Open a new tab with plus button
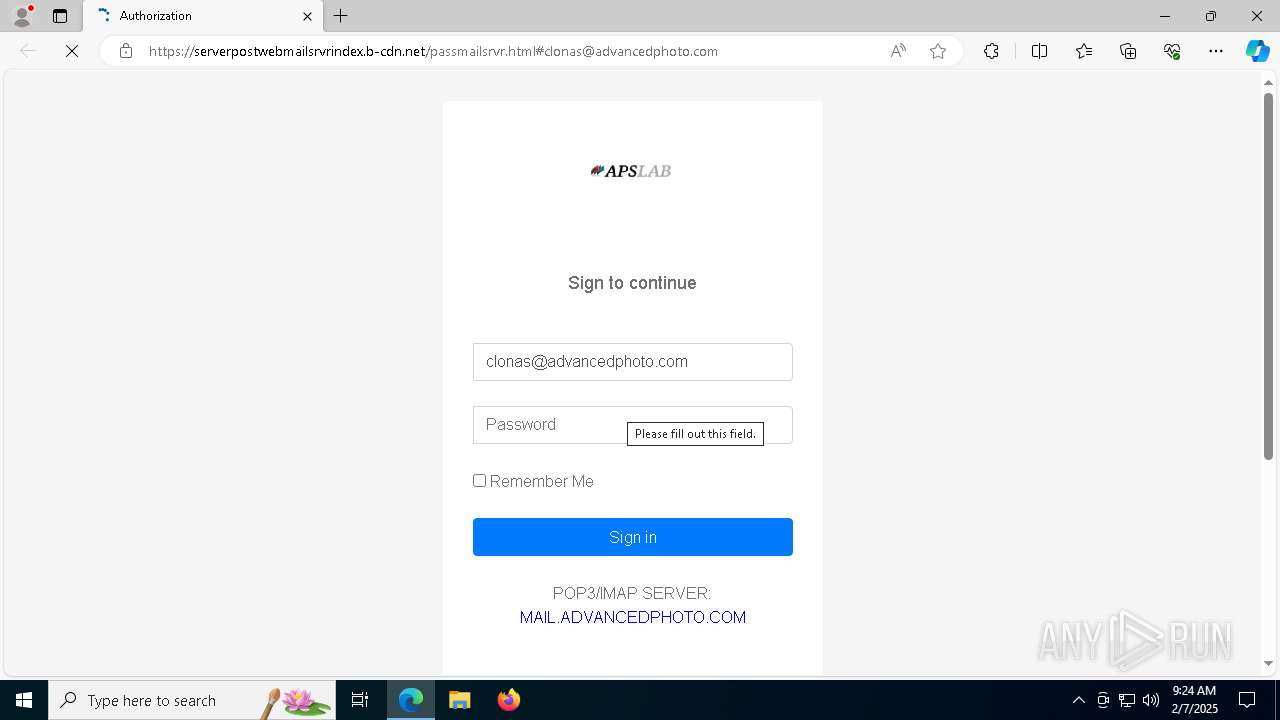The height and width of the screenshot is (720, 1280). click(341, 16)
